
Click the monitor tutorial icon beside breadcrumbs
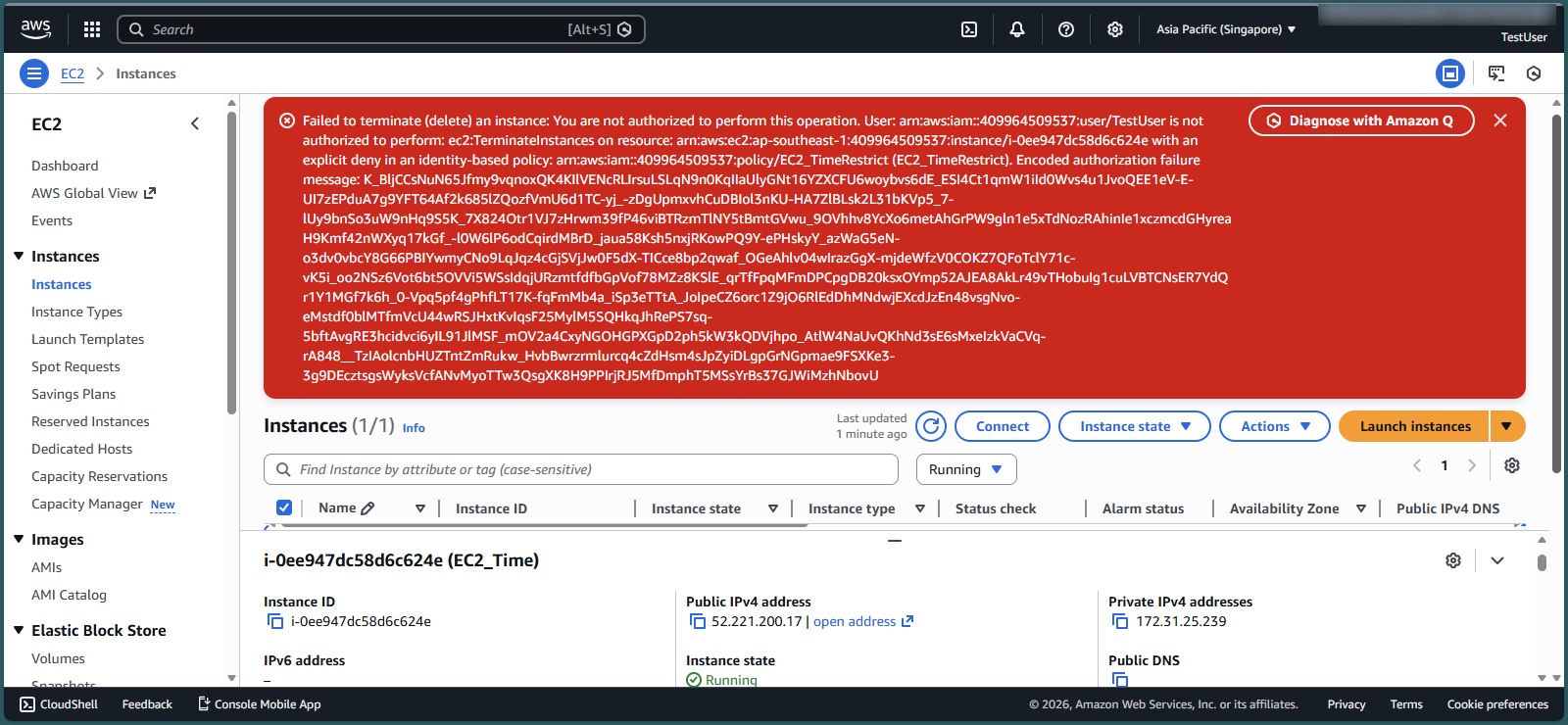(x=1496, y=73)
